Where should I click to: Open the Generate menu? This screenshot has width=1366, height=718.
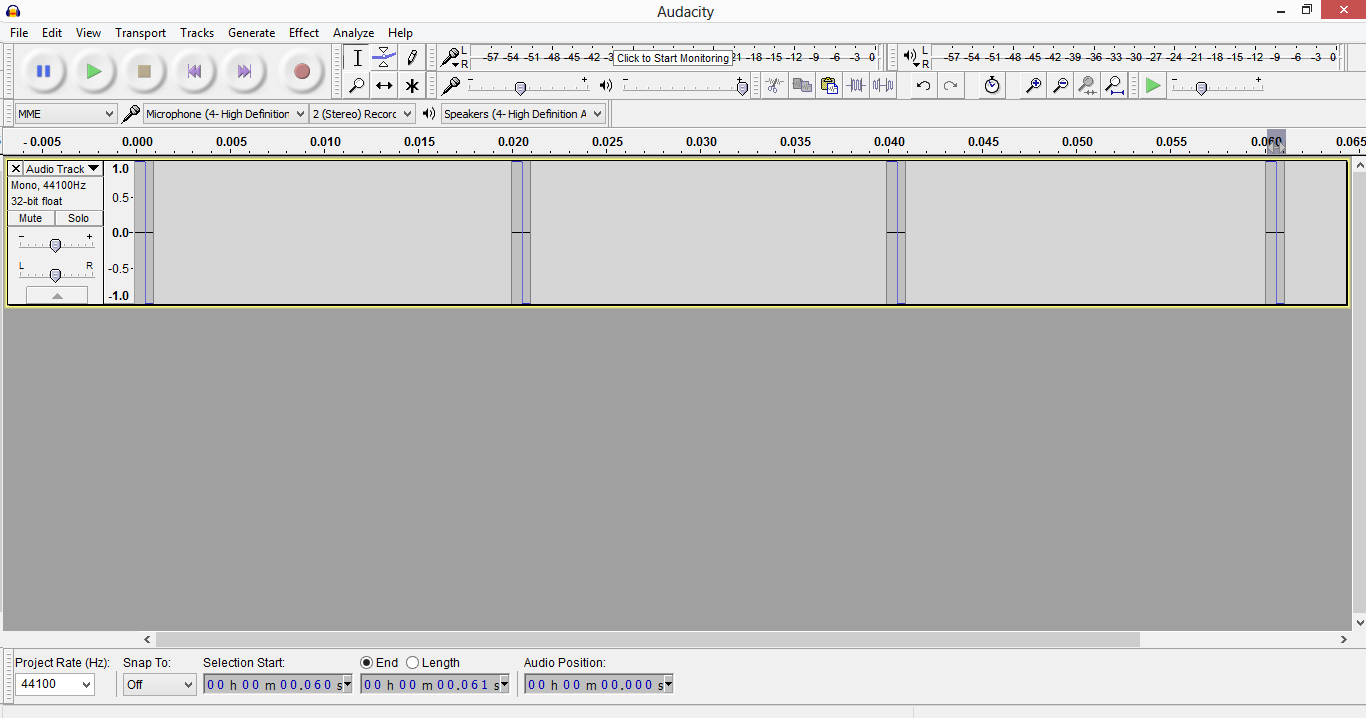tap(251, 33)
